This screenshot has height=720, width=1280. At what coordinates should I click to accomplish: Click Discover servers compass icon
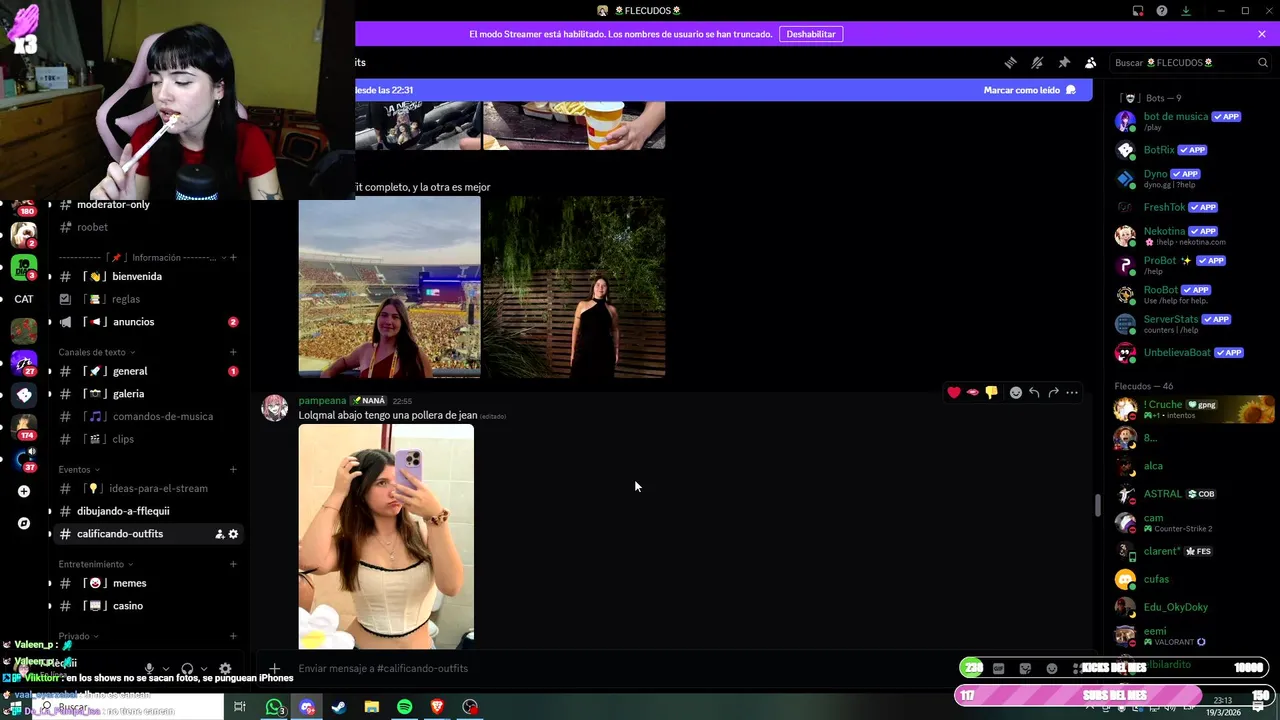(24, 523)
